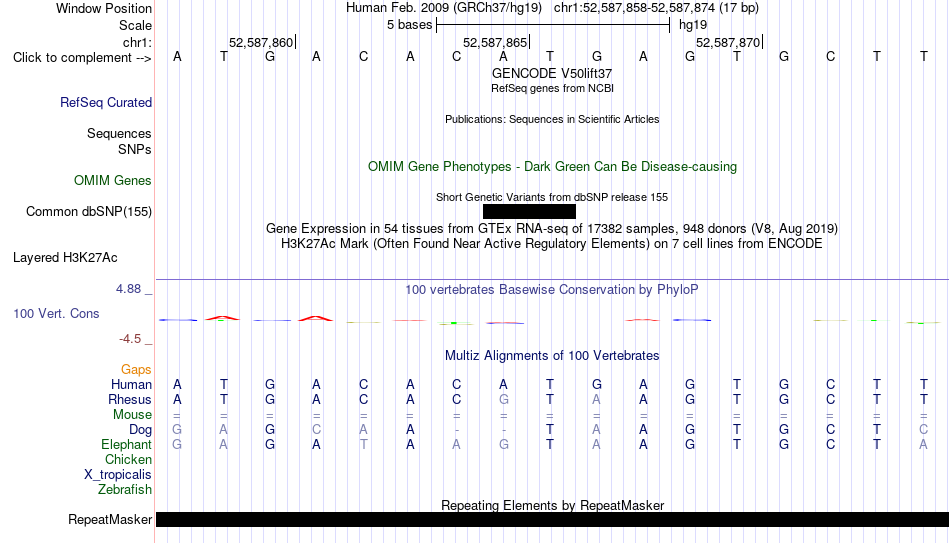
Task: Click the SNPs track label
Action: (135, 149)
